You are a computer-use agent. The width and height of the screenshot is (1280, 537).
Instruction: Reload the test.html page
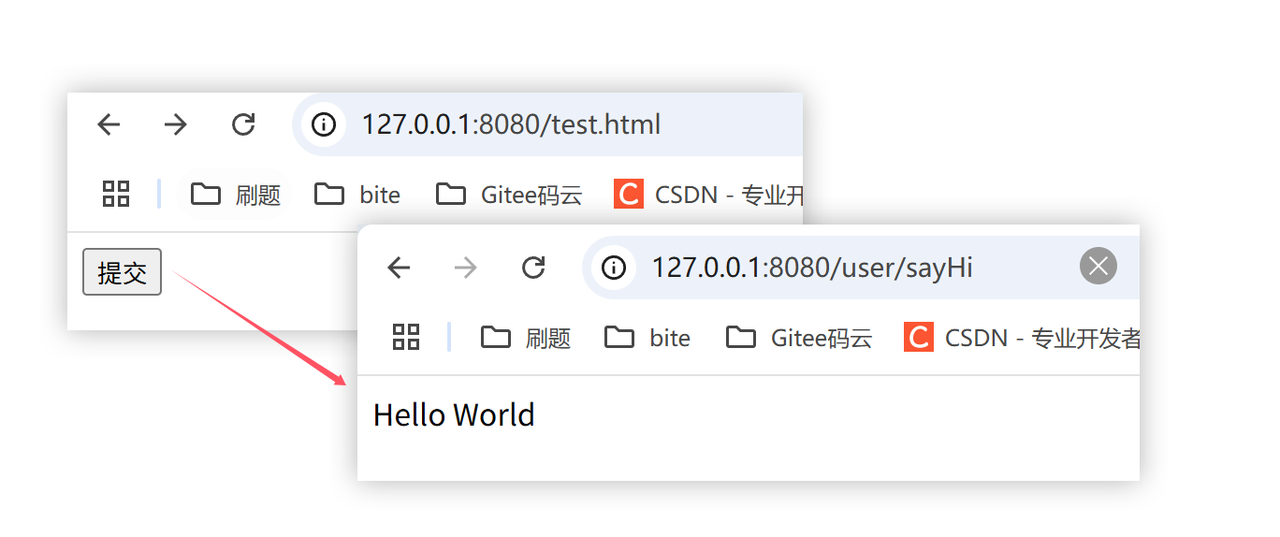pyautogui.click(x=243, y=125)
